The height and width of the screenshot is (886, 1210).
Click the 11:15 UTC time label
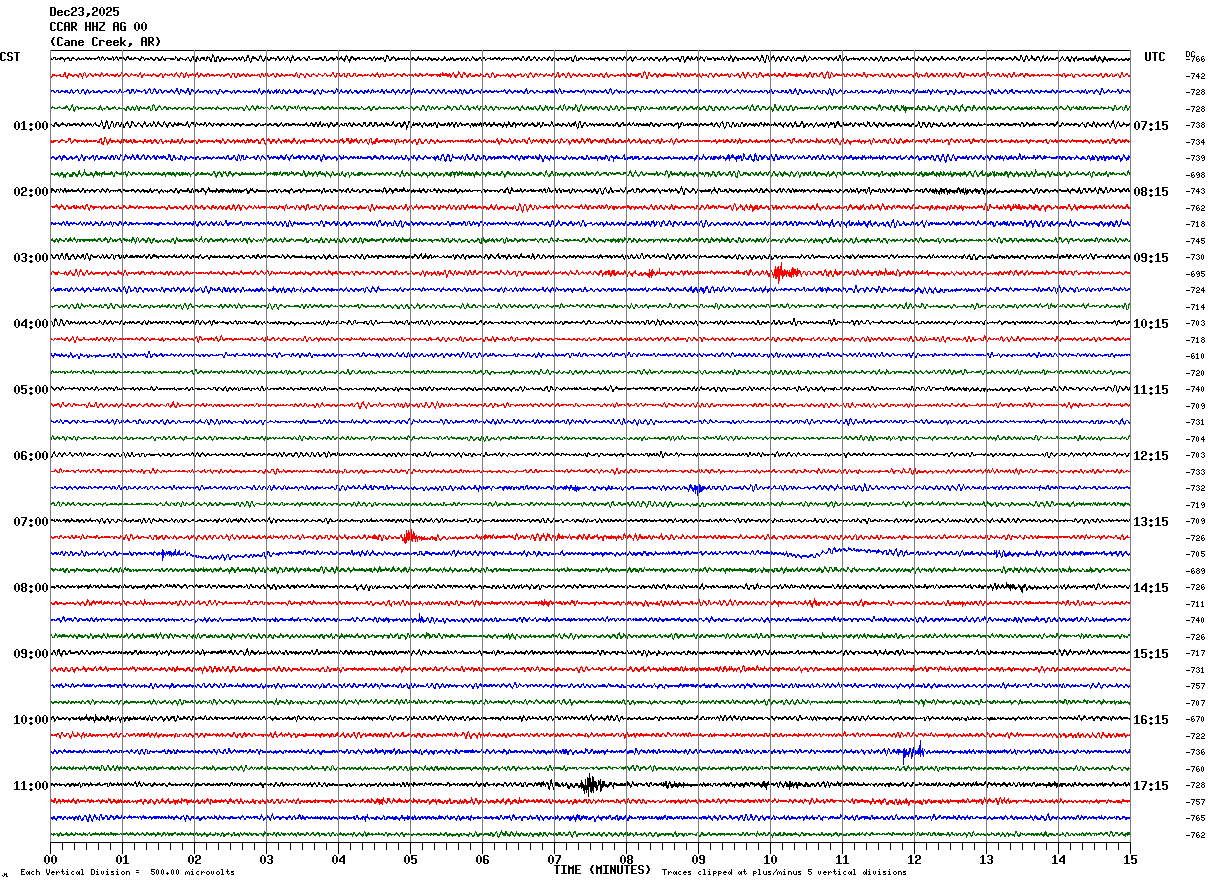[x=1151, y=390]
